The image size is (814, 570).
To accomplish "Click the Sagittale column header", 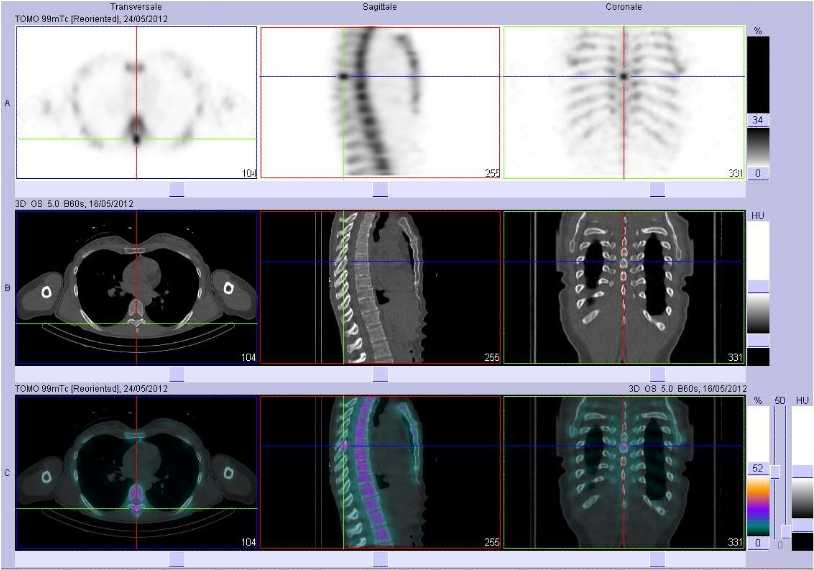I will (x=379, y=7).
